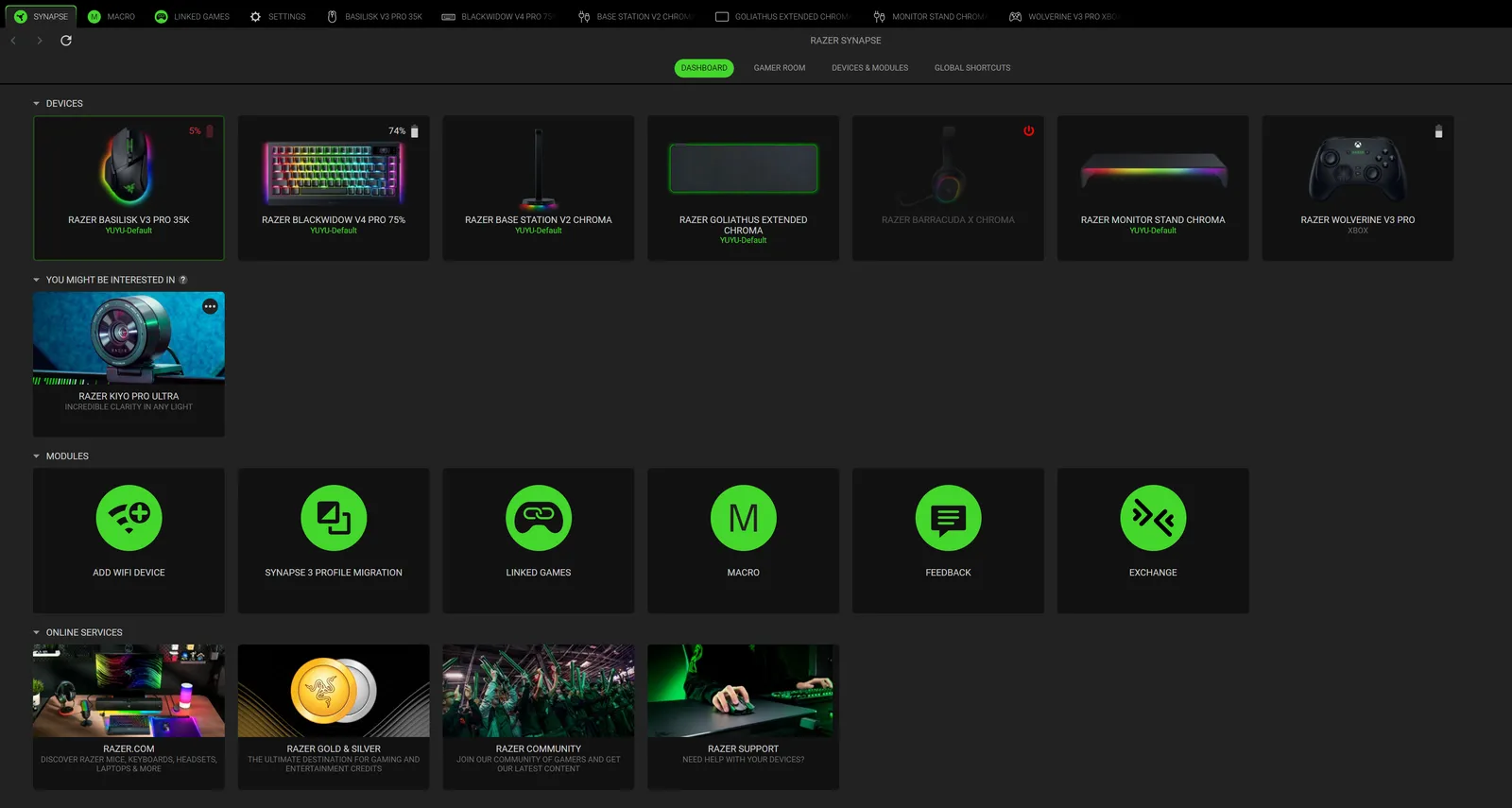Click the help icon beside You Might Be Interested In
The image size is (1512, 808).
click(183, 280)
